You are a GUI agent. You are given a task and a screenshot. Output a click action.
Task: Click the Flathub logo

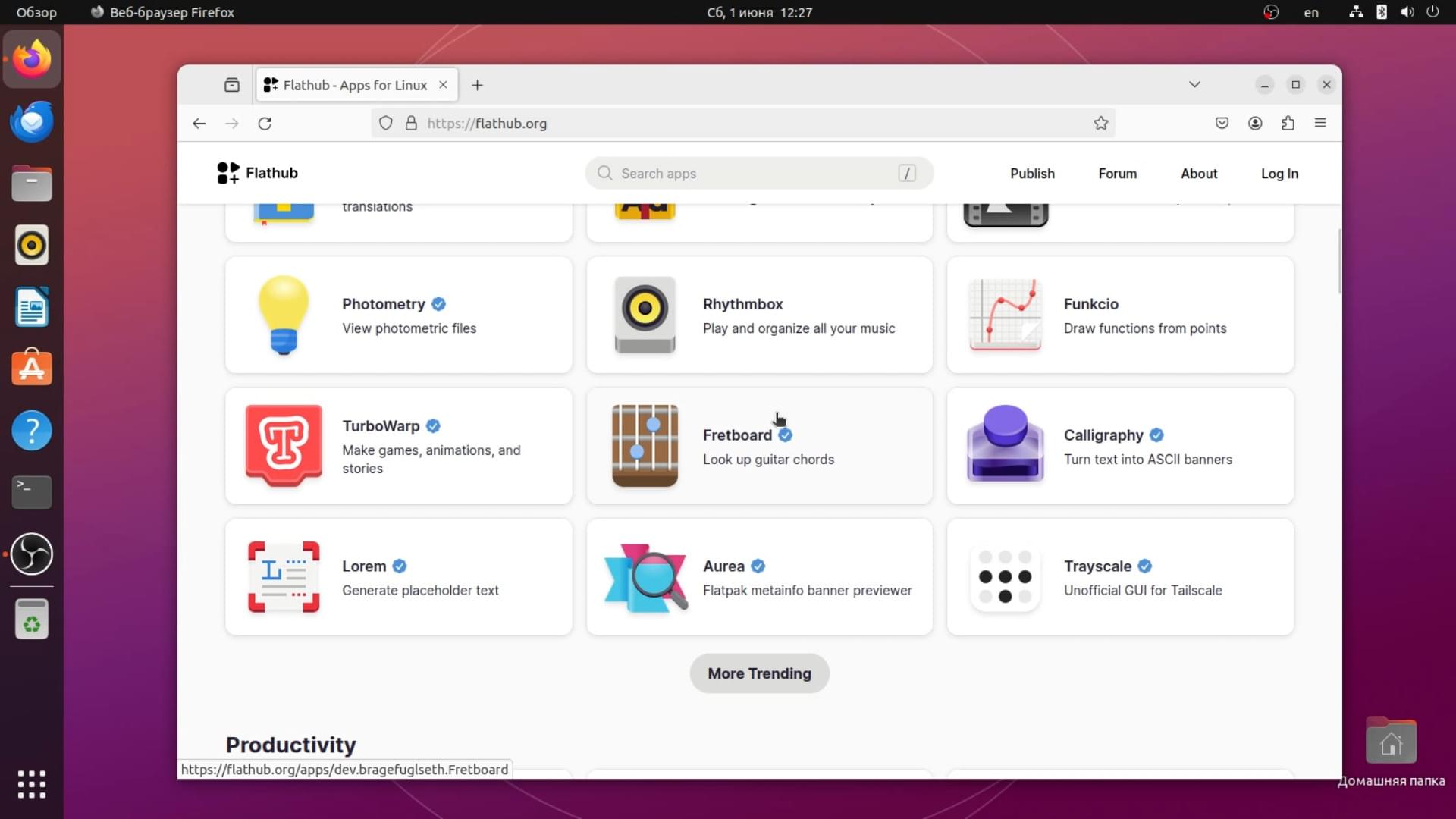coord(257,173)
